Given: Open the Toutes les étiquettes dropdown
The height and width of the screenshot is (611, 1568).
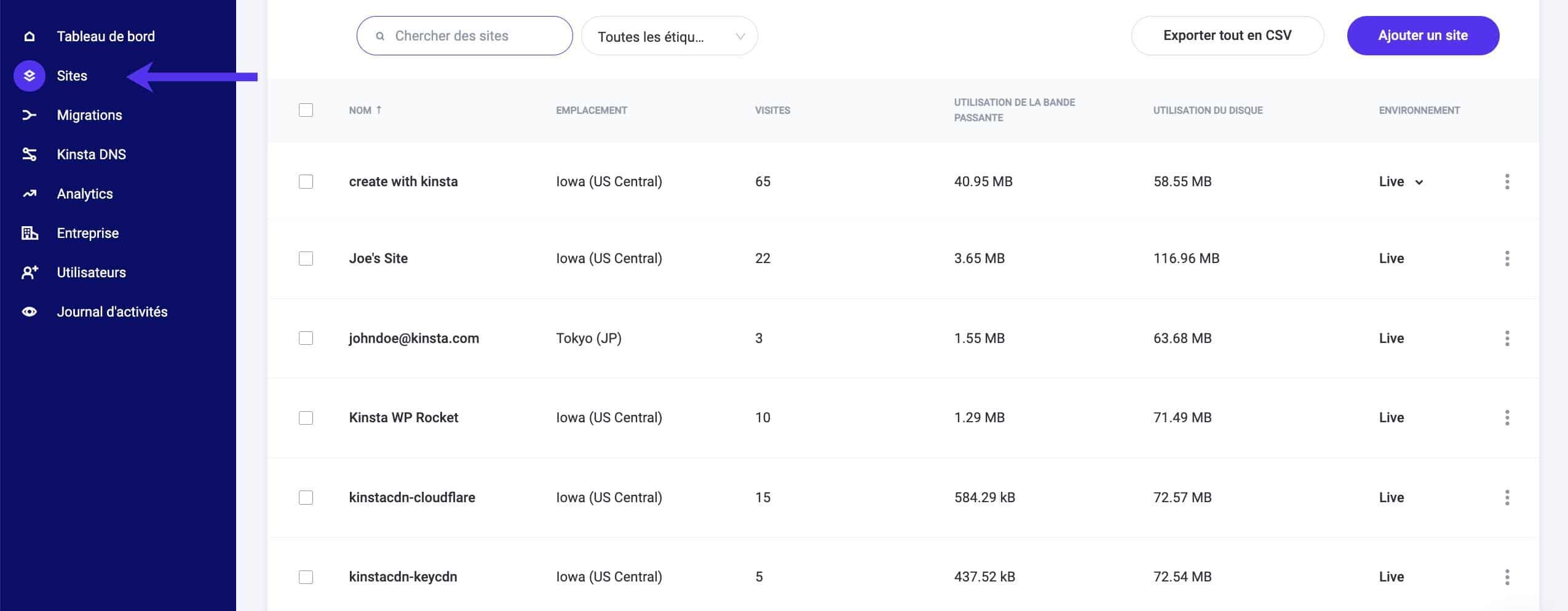Looking at the screenshot, I should 669,36.
